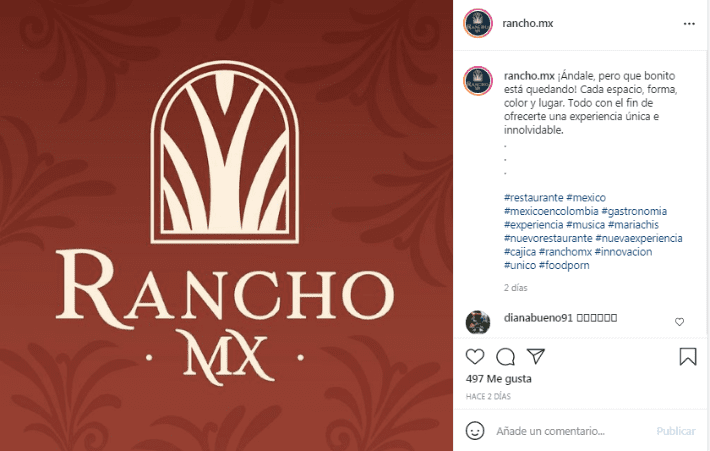This screenshot has height=451, width=710.
Task: Like dianabueno91's comment with small heart
Action: coord(679,321)
